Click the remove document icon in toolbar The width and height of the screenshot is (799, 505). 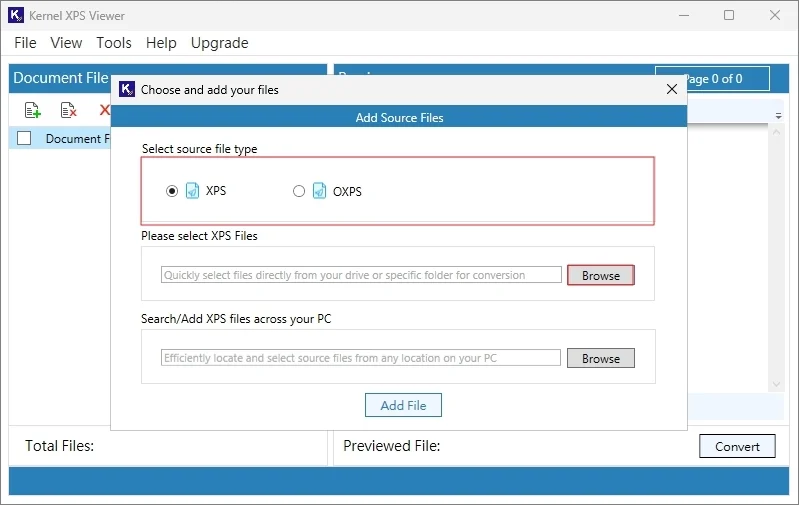pyautogui.click(x=68, y=110)
